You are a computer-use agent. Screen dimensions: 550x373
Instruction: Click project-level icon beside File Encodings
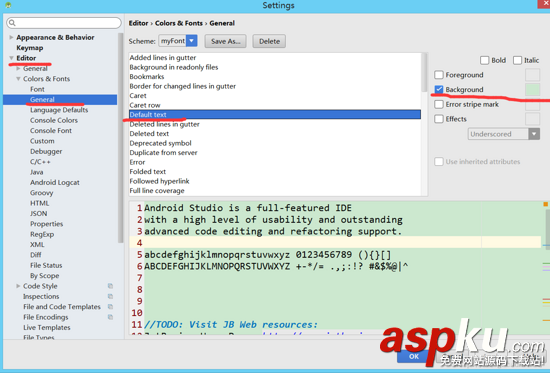tap(110, 317)
